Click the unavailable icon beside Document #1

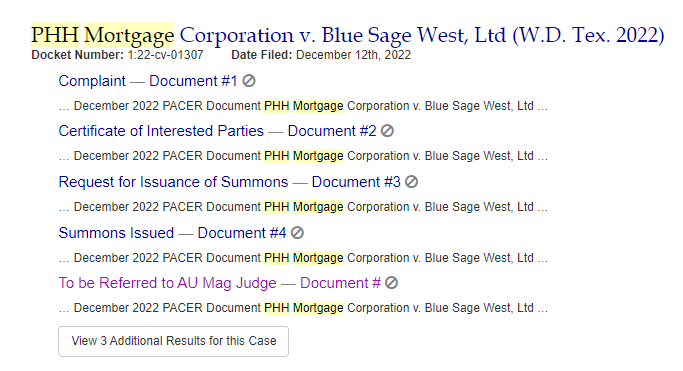249,81
